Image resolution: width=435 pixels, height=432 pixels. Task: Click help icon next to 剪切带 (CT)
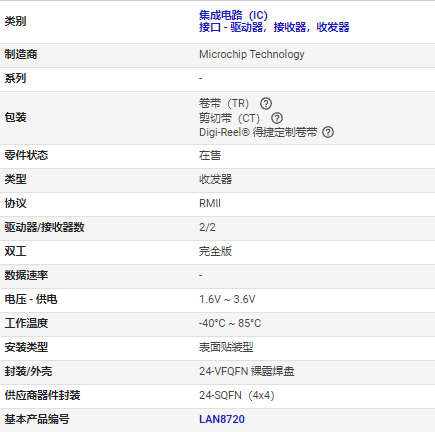277,118
